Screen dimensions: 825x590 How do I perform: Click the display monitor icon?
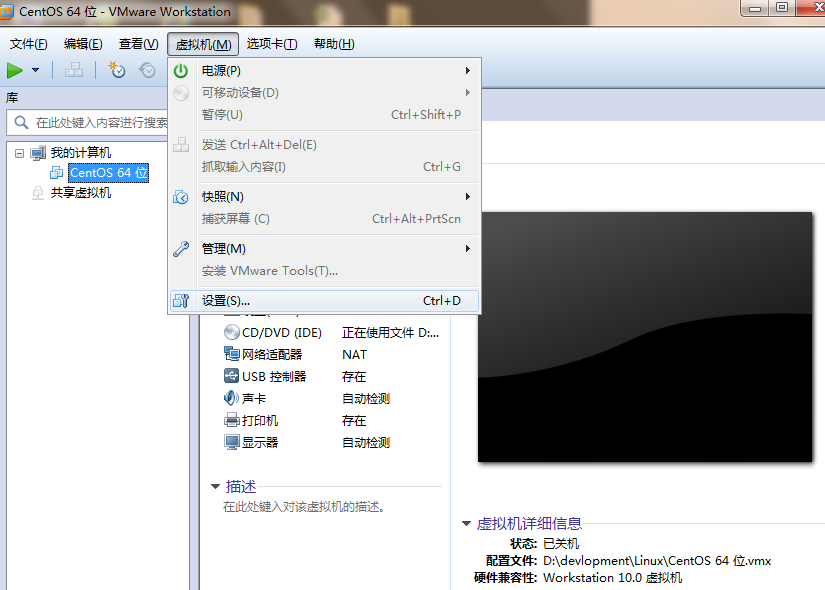[232, 442]
